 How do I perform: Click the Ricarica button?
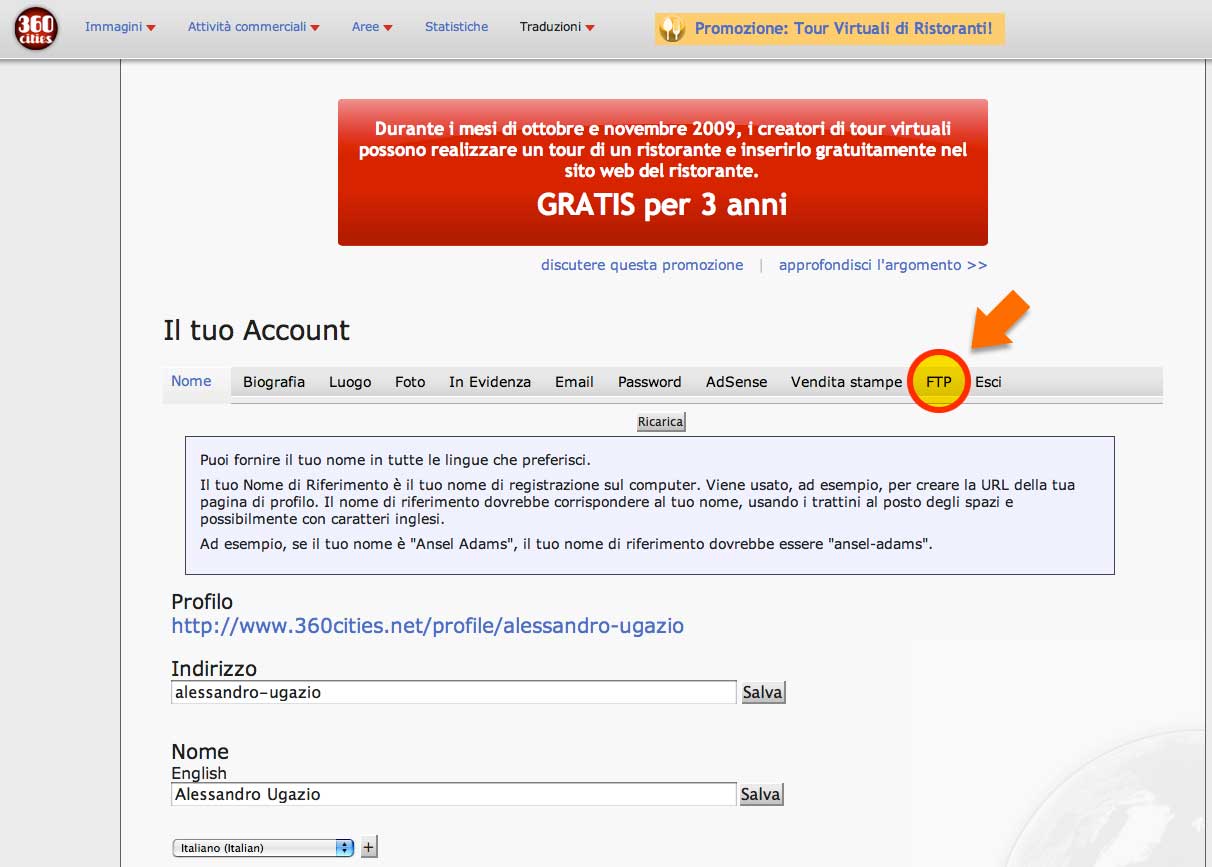[661, 422]
